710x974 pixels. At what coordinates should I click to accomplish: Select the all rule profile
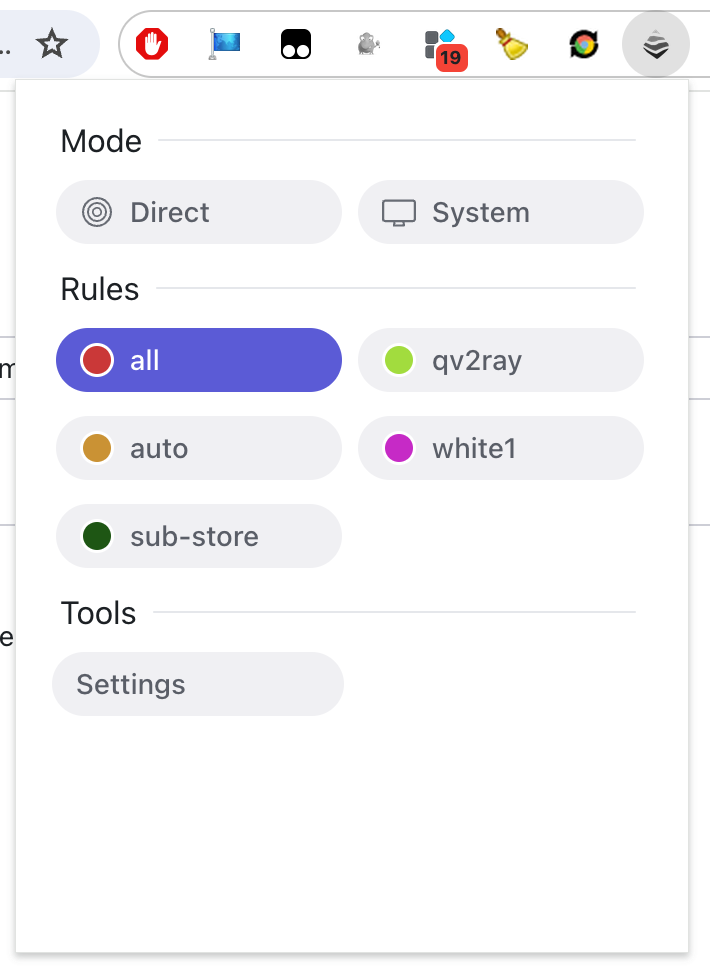point(199,360)
